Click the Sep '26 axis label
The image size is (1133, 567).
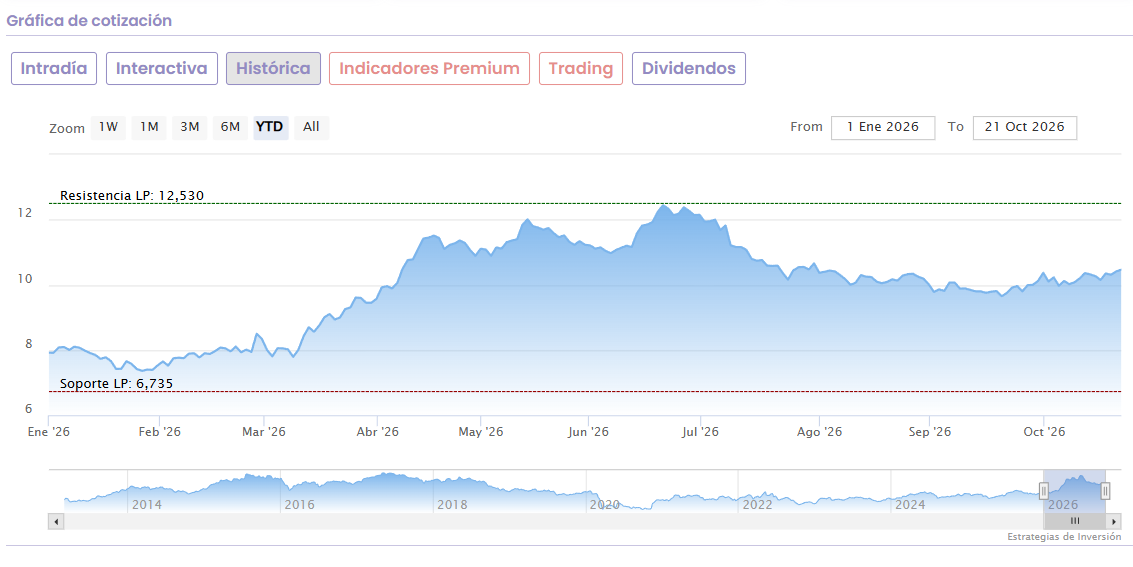[x=930, y=432]
